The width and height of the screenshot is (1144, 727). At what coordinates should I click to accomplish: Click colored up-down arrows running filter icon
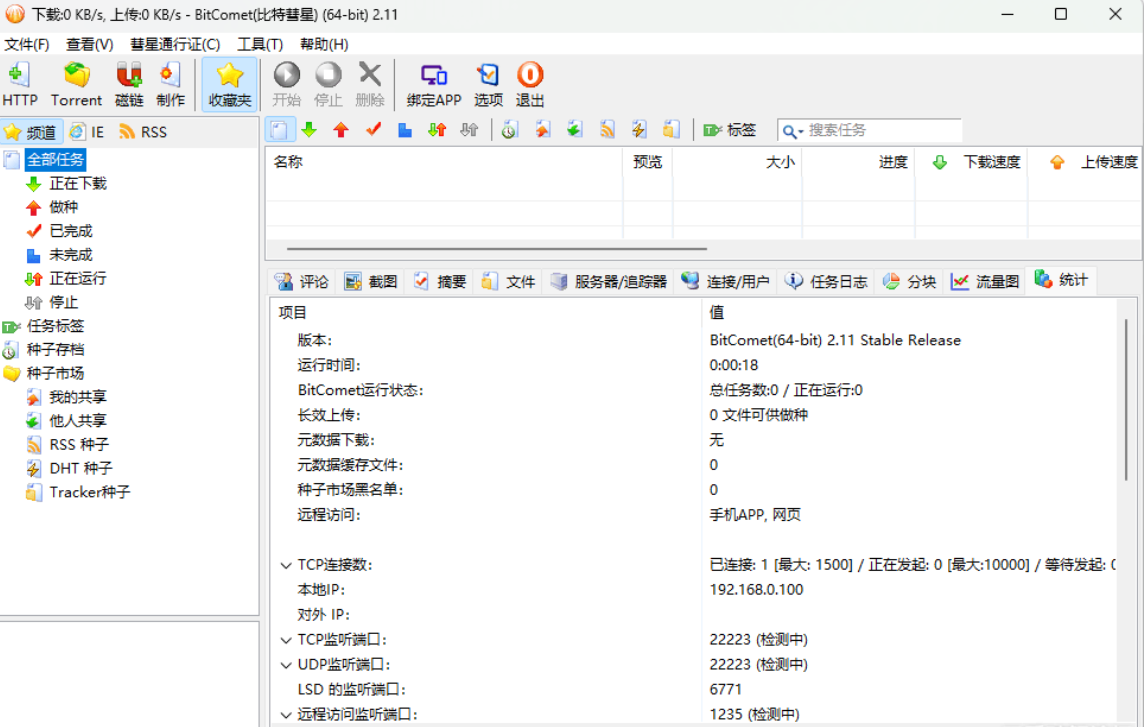pyautogui.click(x=437, y=130)
